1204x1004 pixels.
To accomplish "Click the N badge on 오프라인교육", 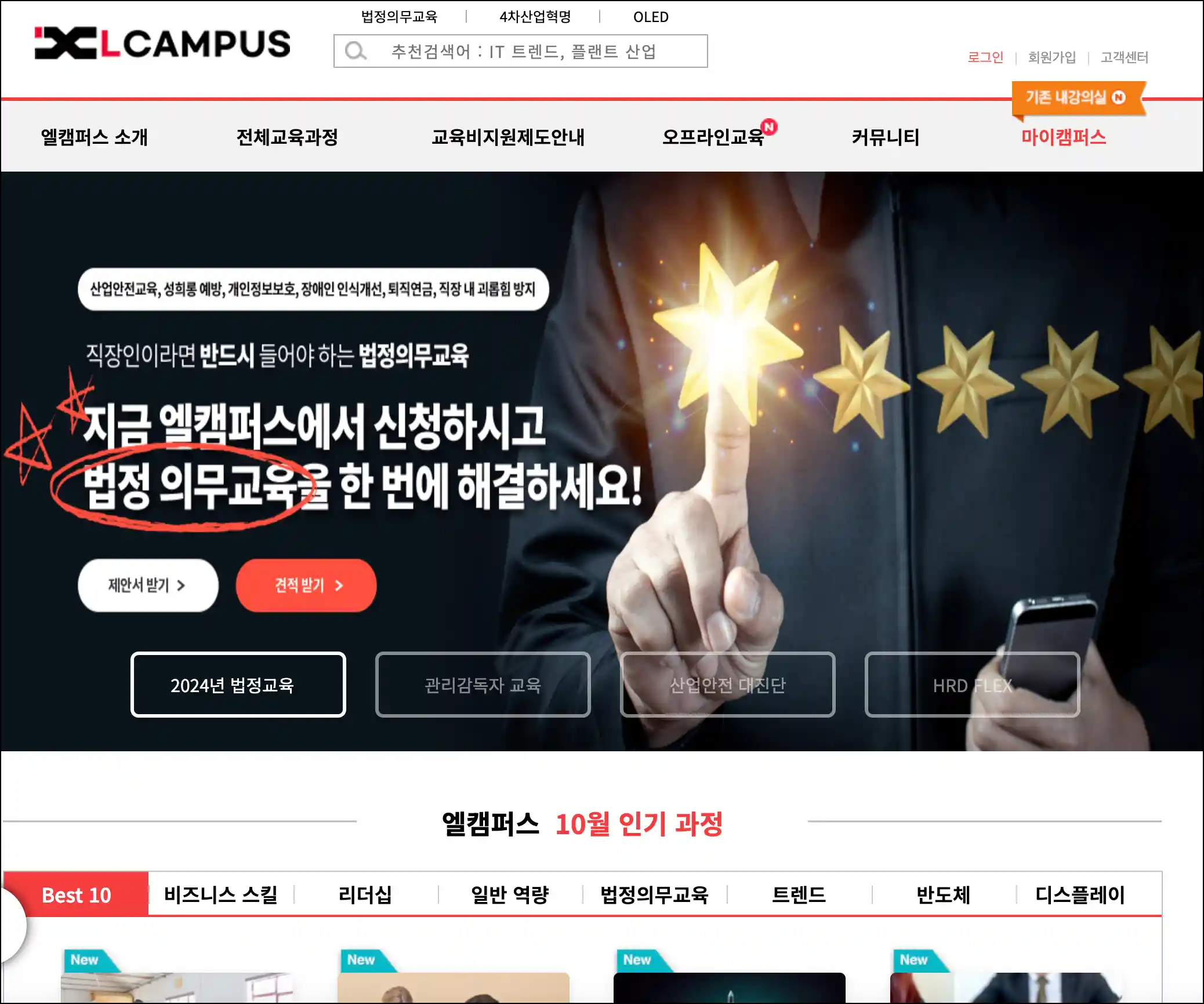I will coord(769,126).
